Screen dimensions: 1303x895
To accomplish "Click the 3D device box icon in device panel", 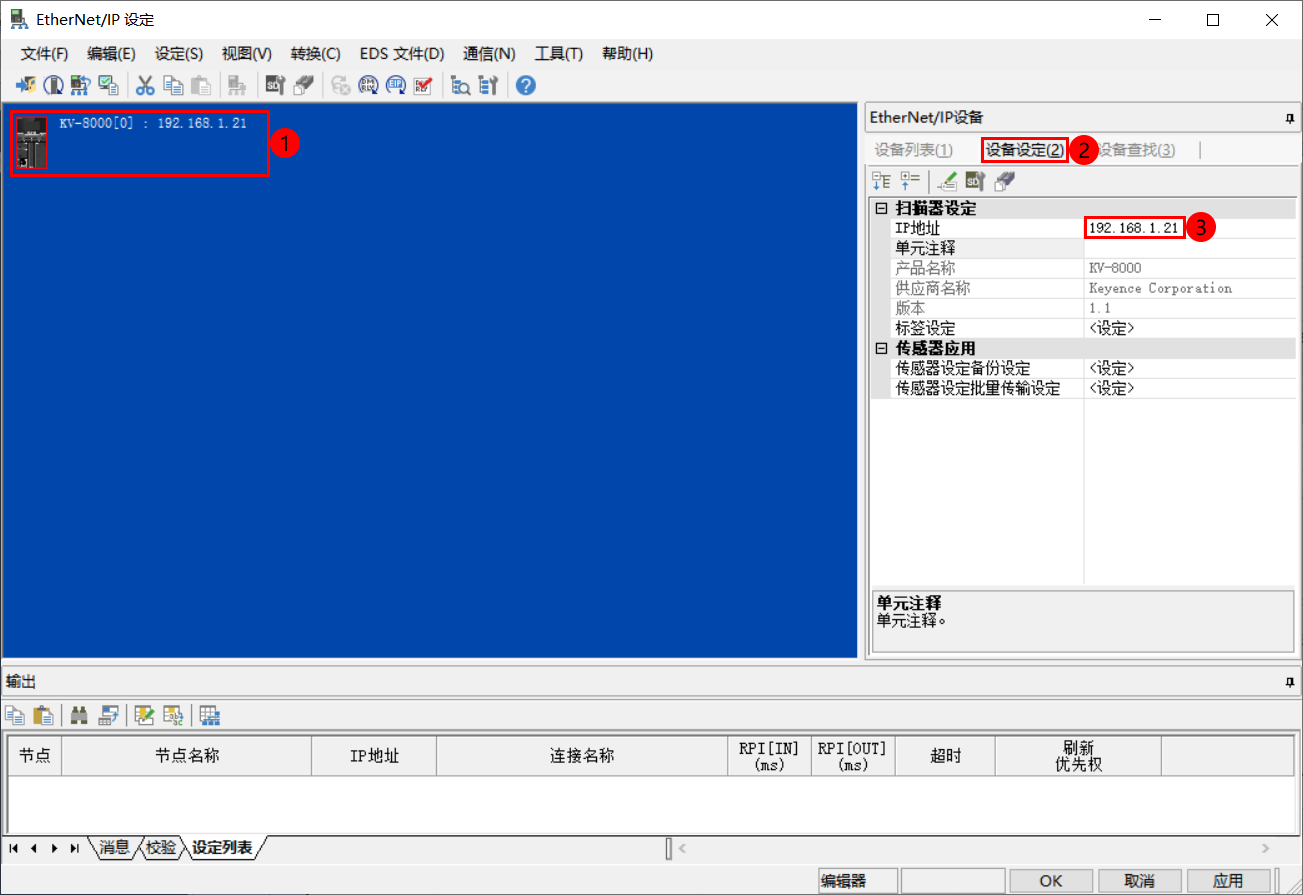I will 1003,181.
